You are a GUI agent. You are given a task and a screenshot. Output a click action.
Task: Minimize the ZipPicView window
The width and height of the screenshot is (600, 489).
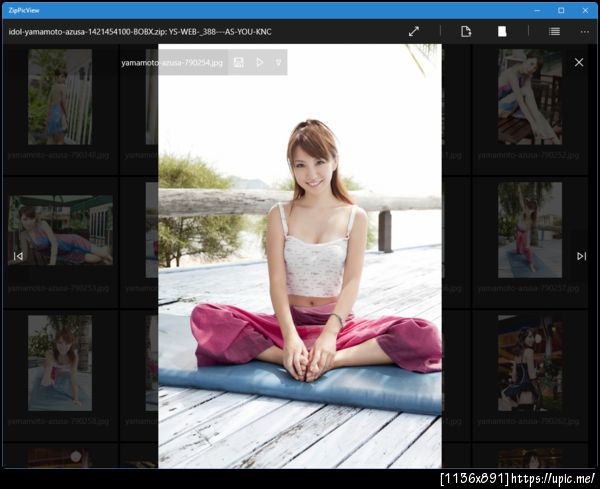pos(537,10)
